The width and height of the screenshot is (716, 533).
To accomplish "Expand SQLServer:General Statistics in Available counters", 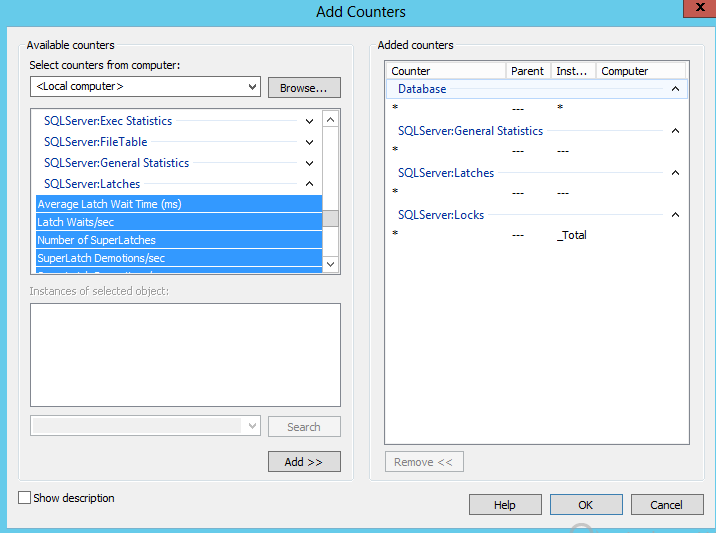I will (309, 163).
